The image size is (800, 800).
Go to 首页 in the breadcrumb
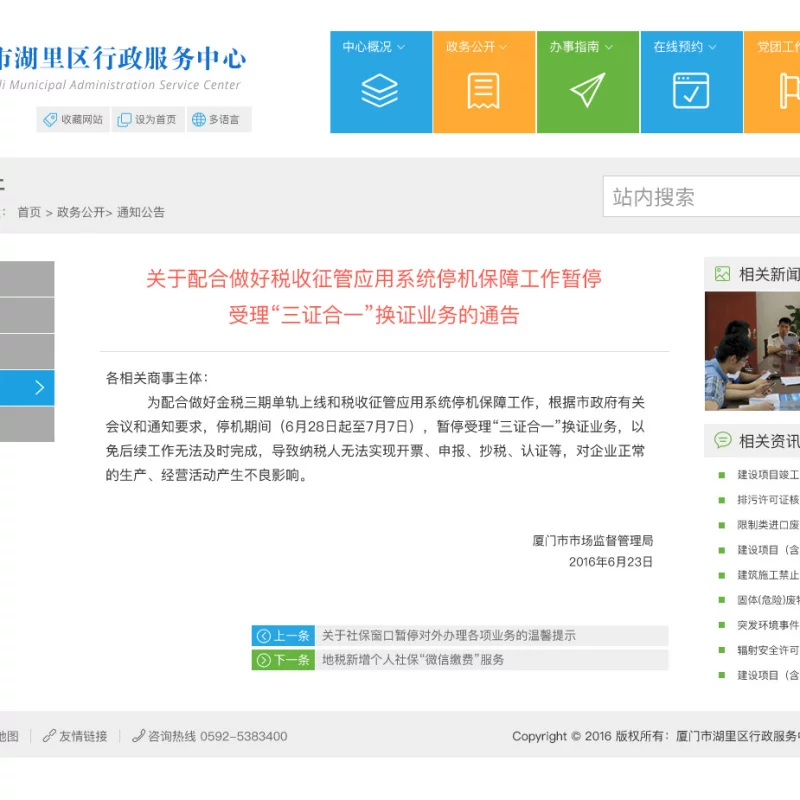29,212
